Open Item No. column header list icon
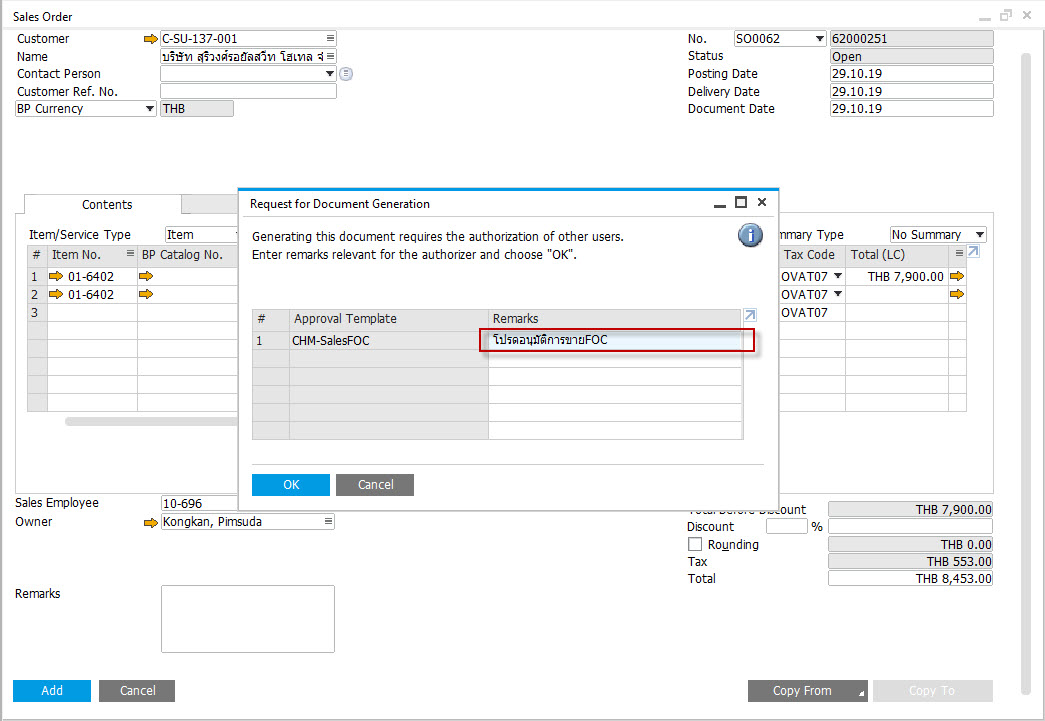Image resolution: width=1045 pixels, height=721 pixels. point(130,253)
